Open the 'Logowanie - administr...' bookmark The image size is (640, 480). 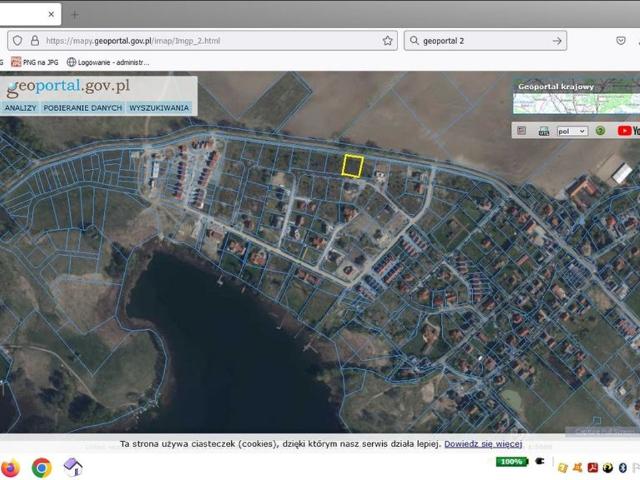click(x=112, y=62)
